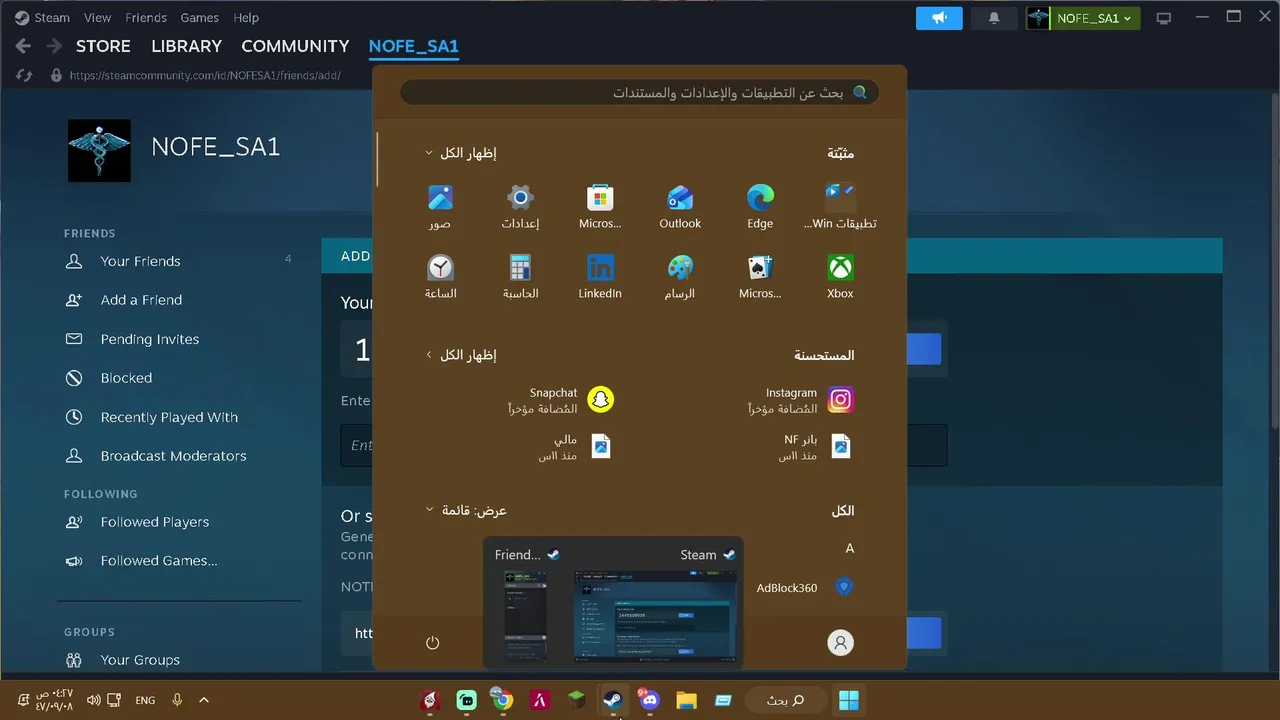Show hidden system tray icons chevron

(204, 700)
